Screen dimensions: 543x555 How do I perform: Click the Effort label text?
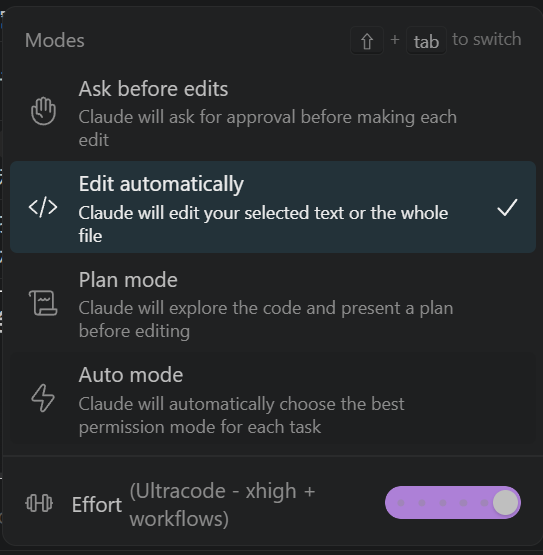pos(97,504)
